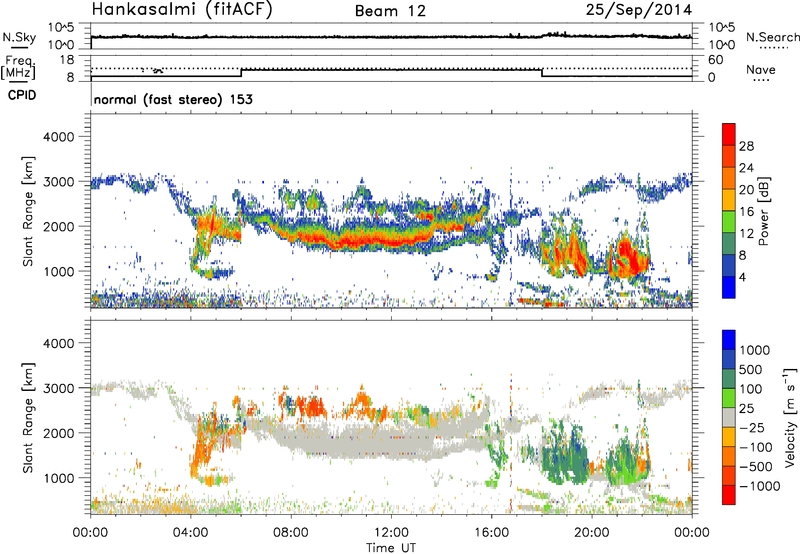
Task: Click the 4 dB tick label
Action: [742, 277]
